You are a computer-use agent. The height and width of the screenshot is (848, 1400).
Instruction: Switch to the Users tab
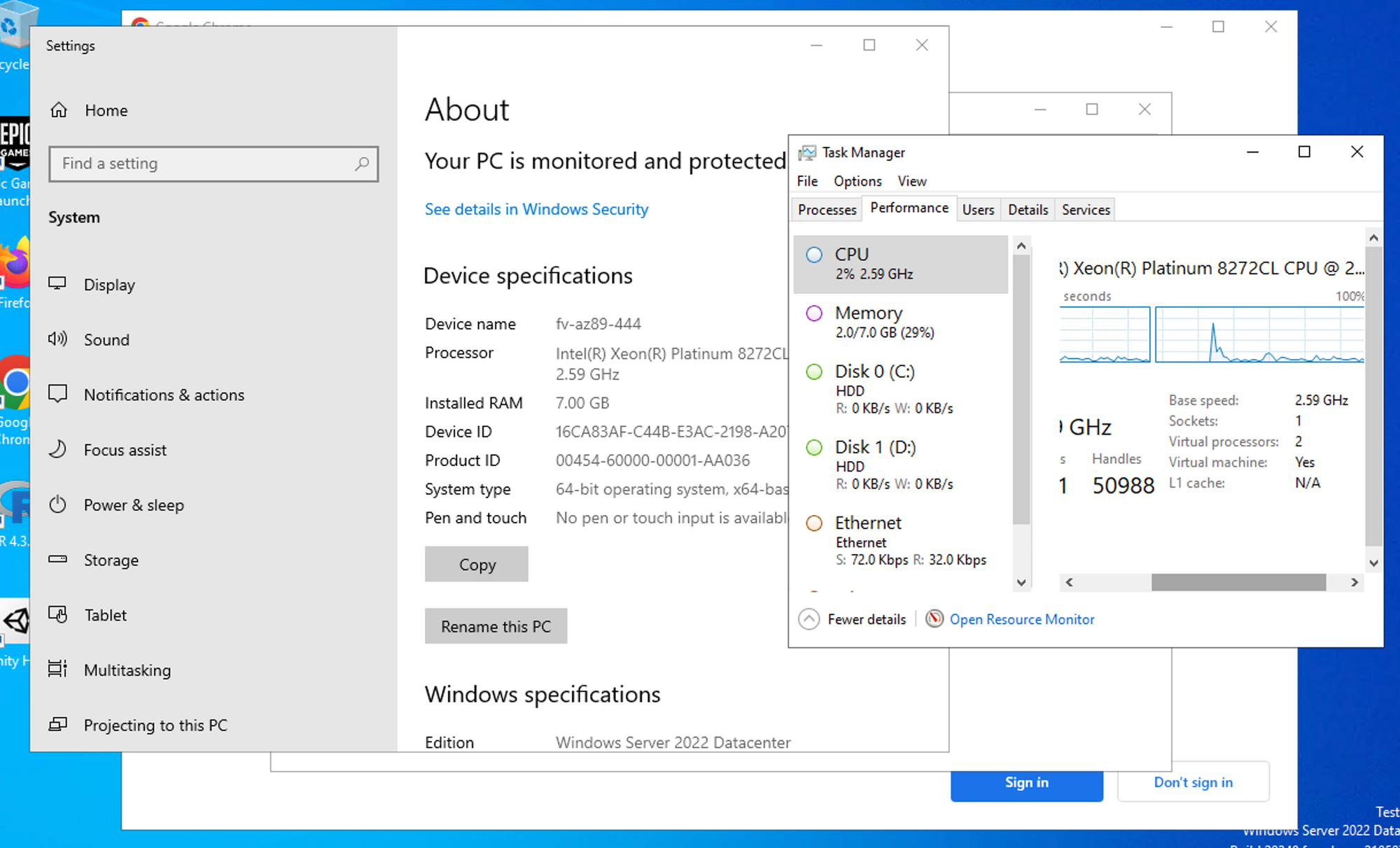click(x=978, y=210)
